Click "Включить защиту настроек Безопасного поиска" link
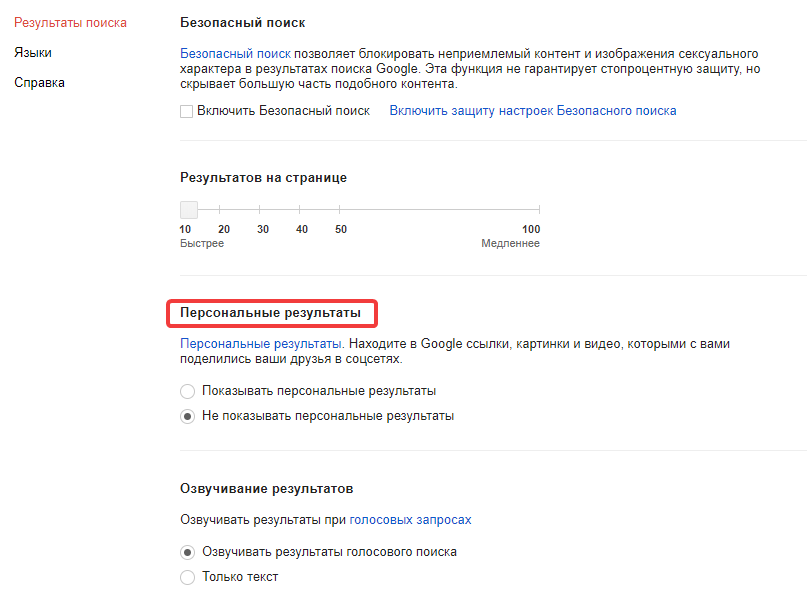The height and width of the screenshot is (599, 807). click(x=533, y=111)
